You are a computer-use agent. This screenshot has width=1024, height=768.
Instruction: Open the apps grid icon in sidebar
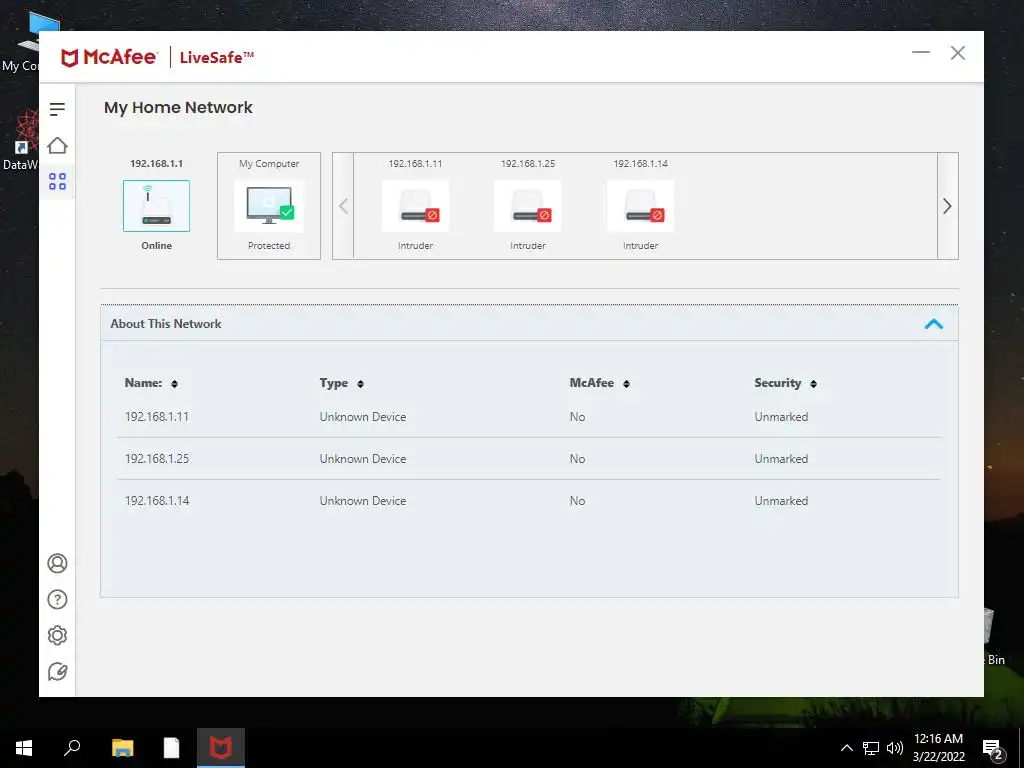(57, 182)
